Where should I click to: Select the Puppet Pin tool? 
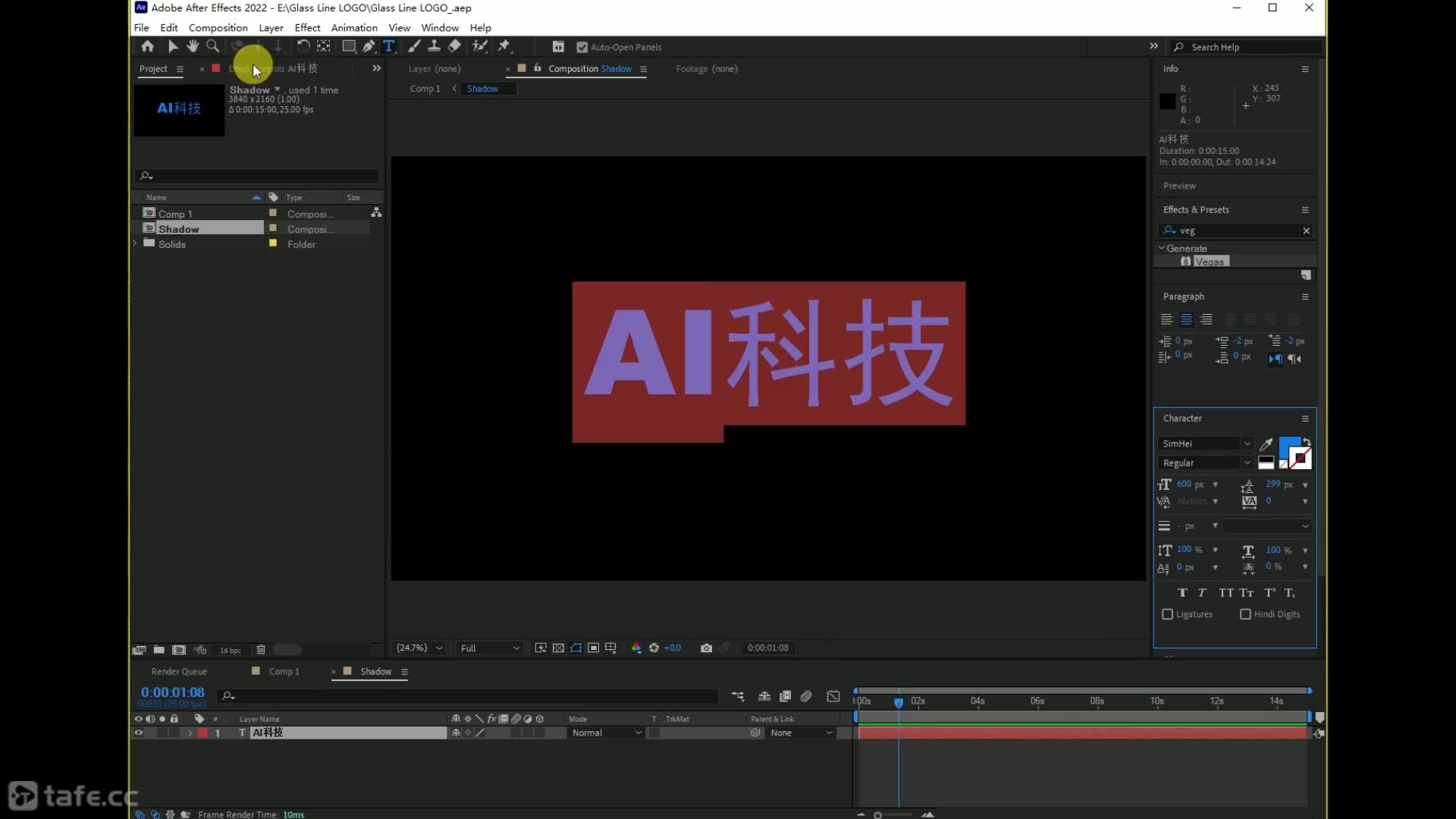[x=504, y=46]
